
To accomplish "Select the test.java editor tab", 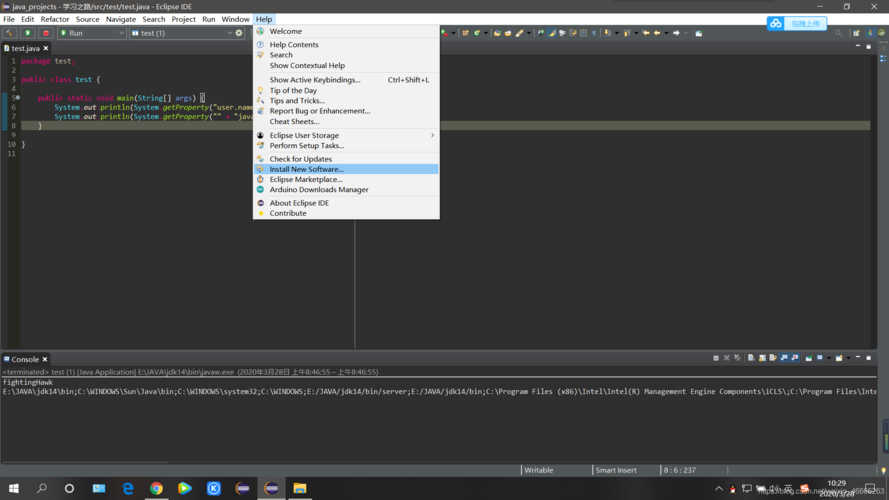I will coord(25,48).
